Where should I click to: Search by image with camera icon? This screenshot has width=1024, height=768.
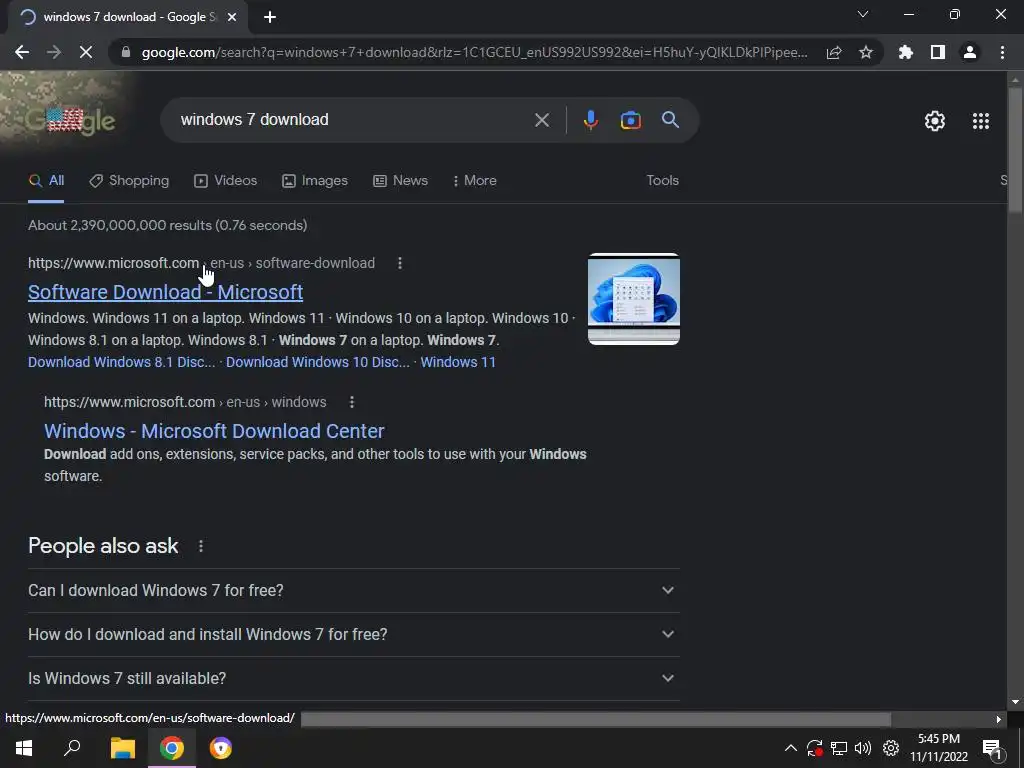point(630,120)
